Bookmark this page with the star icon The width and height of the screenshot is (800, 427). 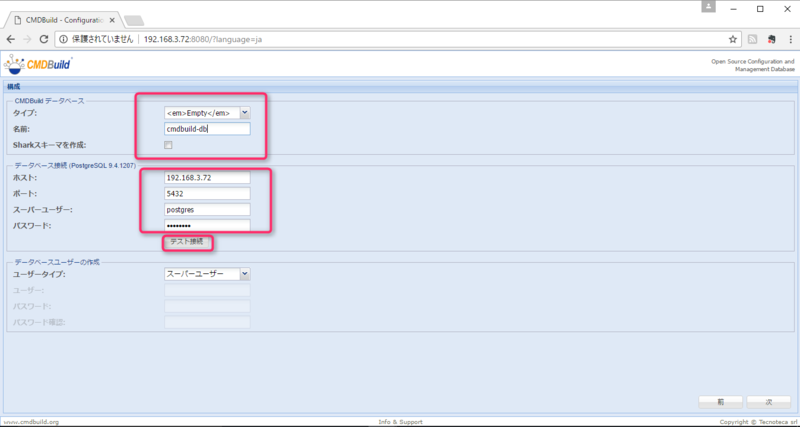point(733,39)
